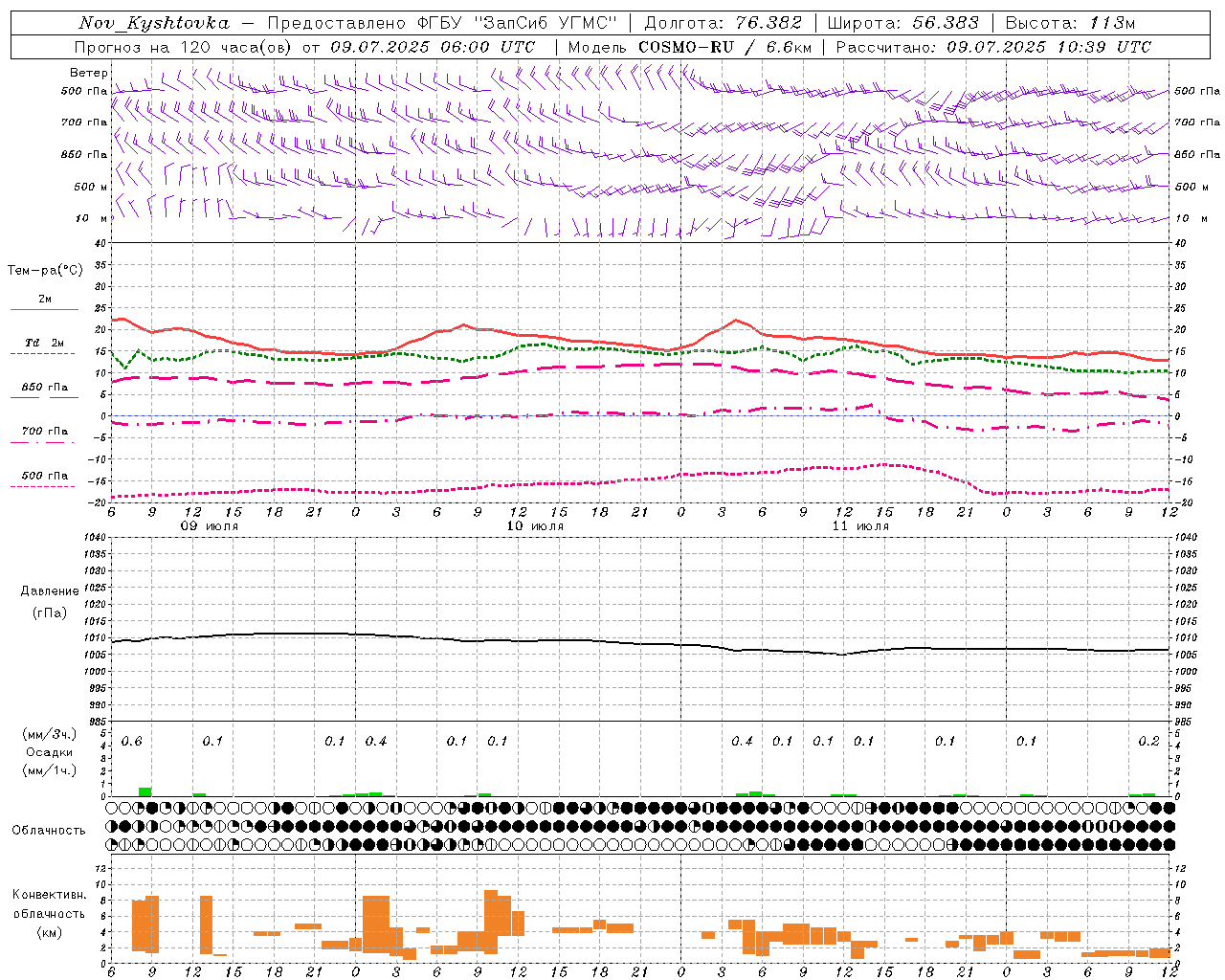Click the (гПа) unit label under Давление
The width and height of the screenshot is (1225, 980).
(x=50, y=613)
